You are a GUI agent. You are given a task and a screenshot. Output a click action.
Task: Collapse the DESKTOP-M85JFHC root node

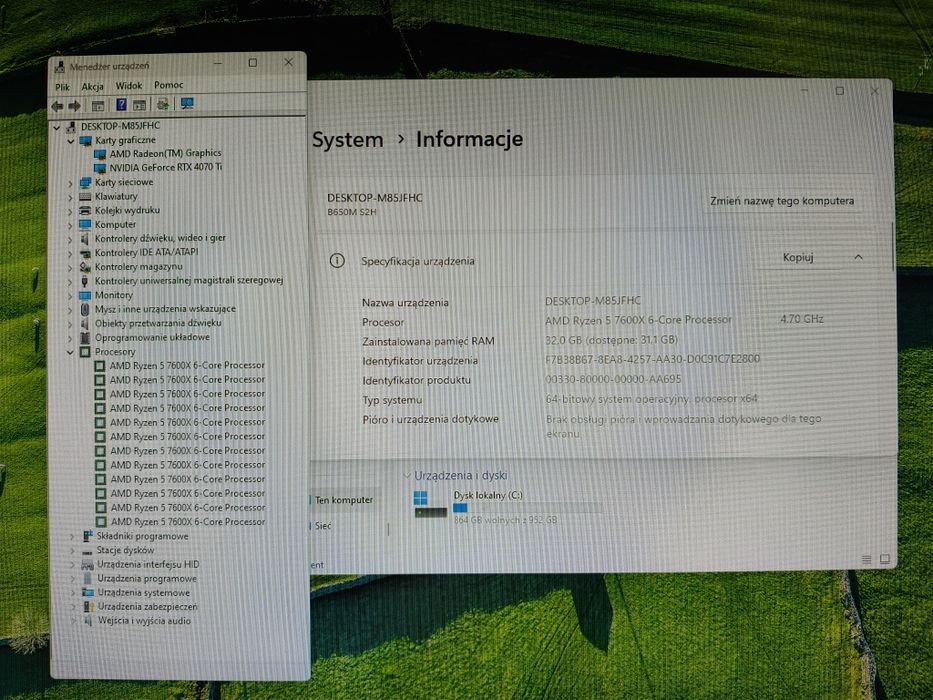[57, 127]
